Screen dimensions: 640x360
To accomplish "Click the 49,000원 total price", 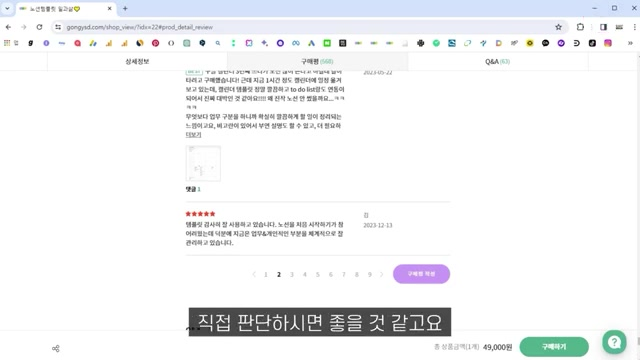I will point(497,347).
